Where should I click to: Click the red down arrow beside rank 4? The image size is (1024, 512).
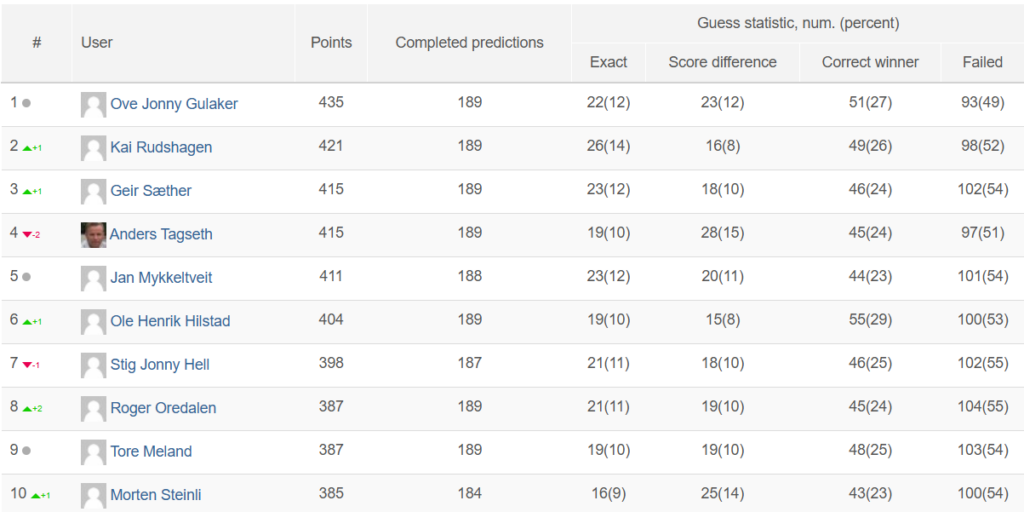(x=27, y=235)
